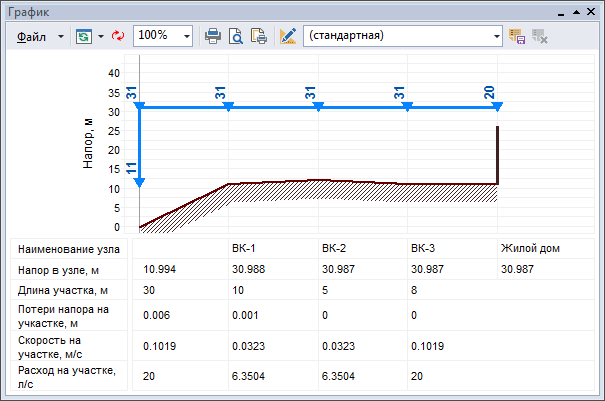Click the print icon
Image resolution: width=605 pixels, height=401 pixels.
tap(213, 35)
